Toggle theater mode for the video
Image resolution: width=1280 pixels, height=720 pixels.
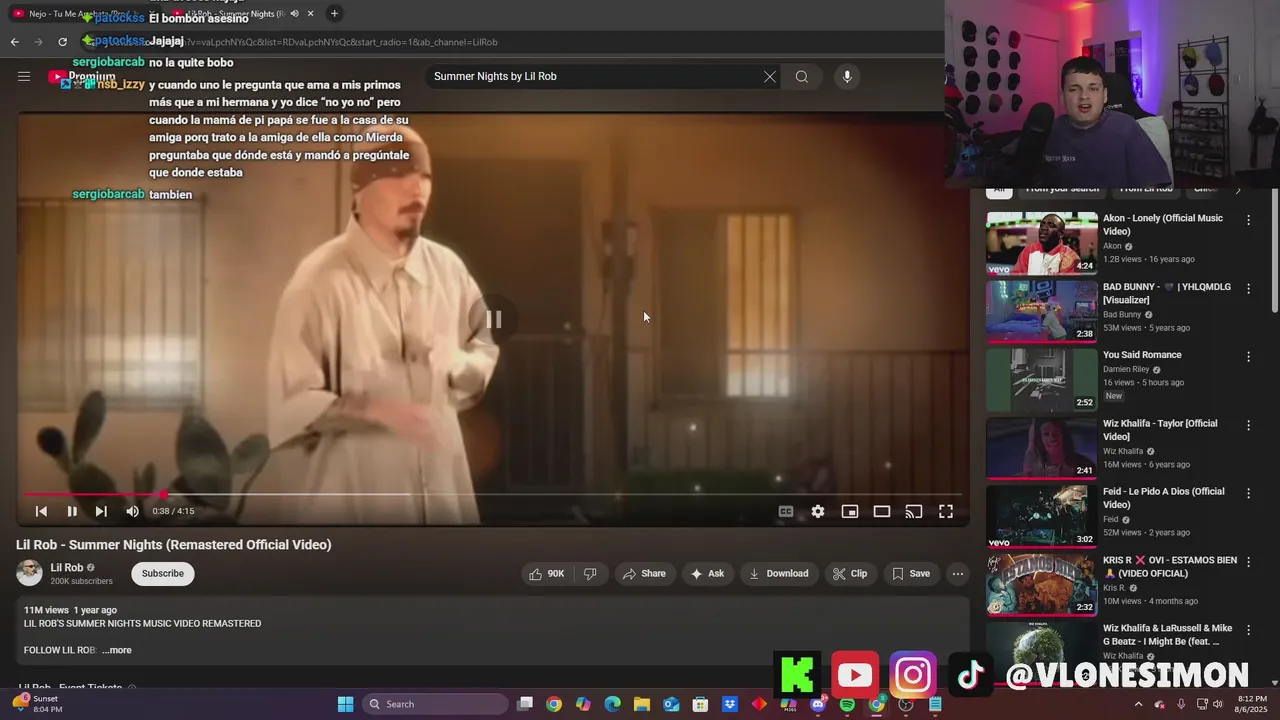882,511
